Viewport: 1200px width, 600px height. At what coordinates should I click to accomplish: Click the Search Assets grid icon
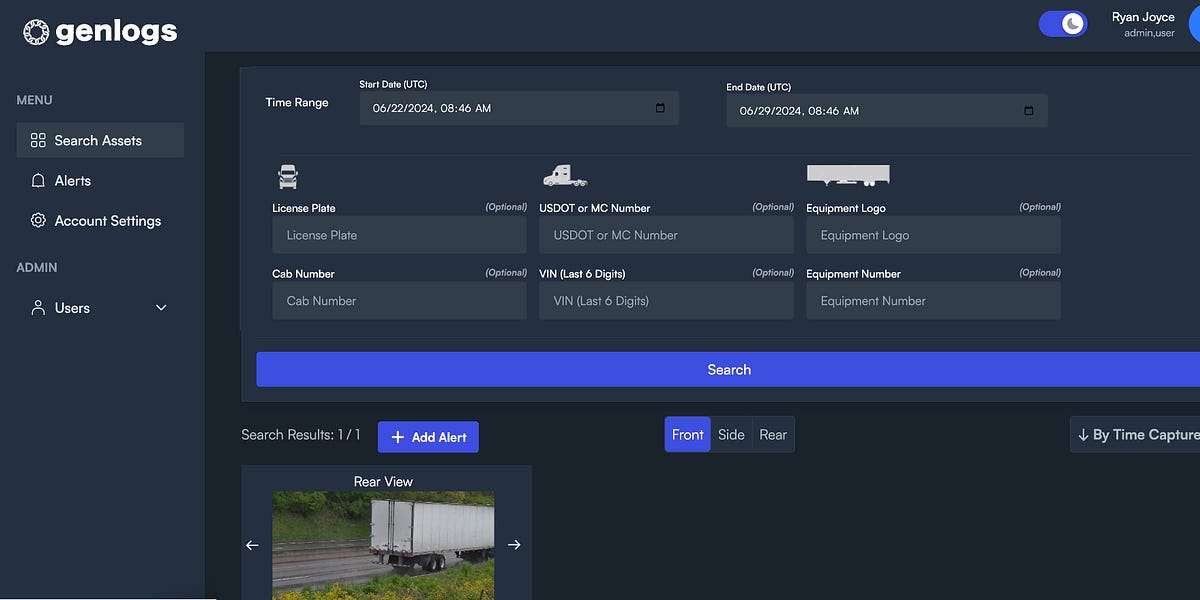(x=38, y=140)
